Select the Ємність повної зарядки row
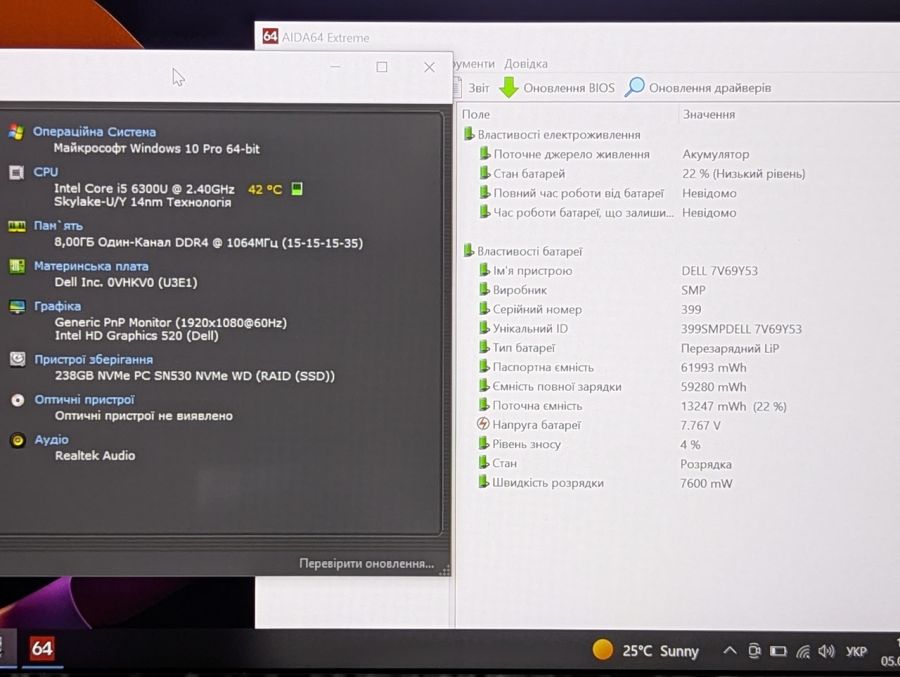This screenshot has height=677, width=900. pyautogui.click(x=612, y=386)
